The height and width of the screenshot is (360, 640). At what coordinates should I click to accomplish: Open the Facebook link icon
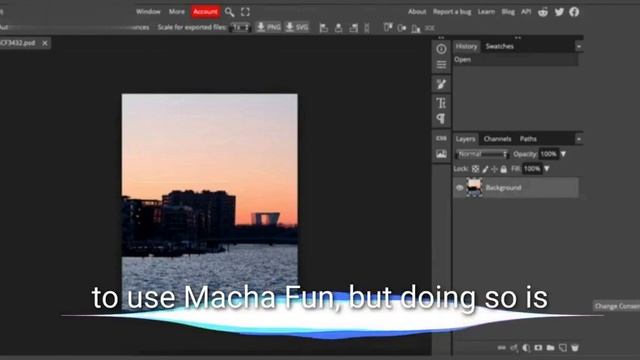[574, 12]
